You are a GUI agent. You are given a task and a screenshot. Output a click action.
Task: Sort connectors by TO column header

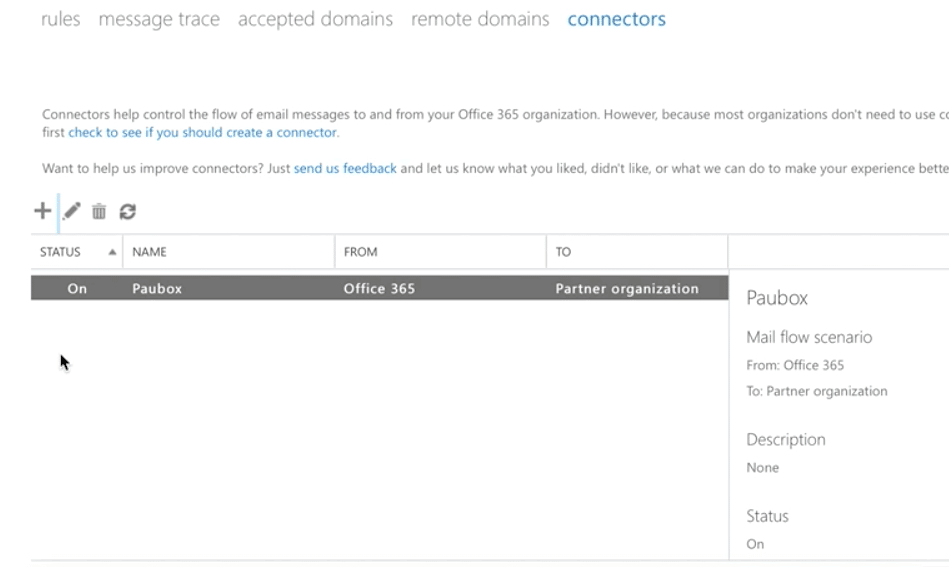(563, 252)
